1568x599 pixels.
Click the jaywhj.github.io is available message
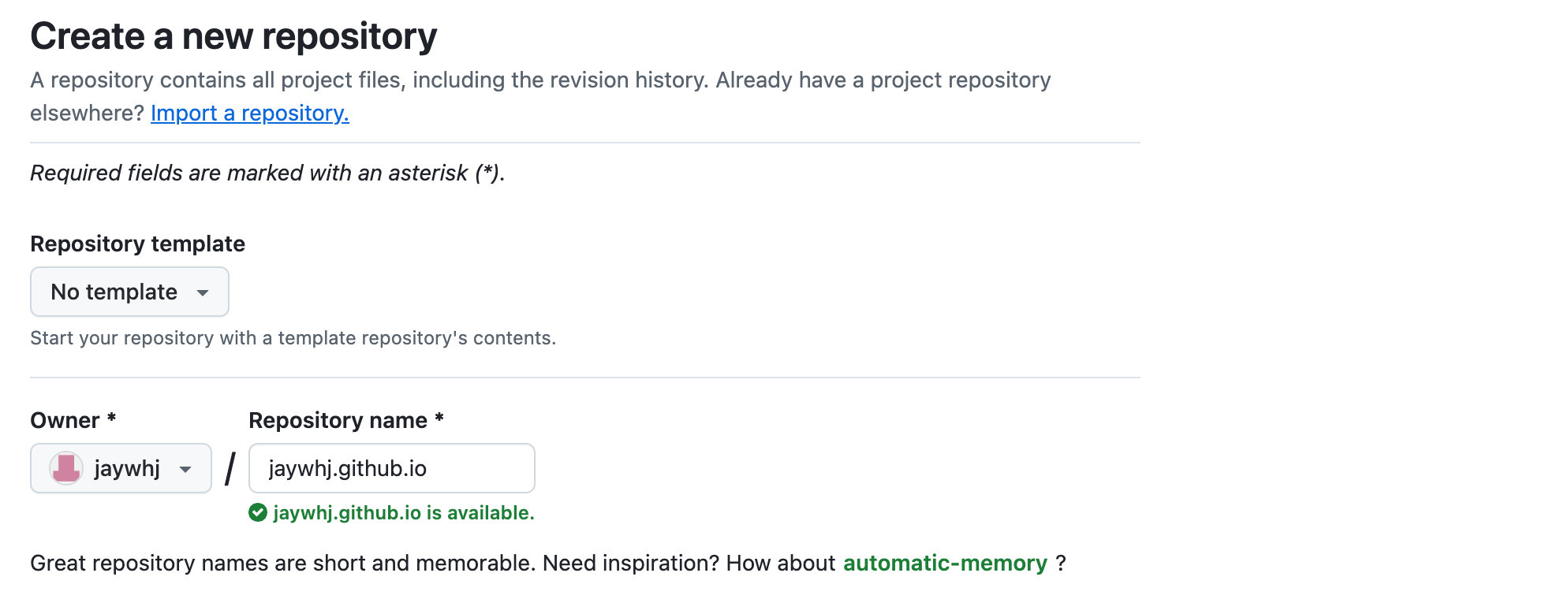tap(403, 513)
